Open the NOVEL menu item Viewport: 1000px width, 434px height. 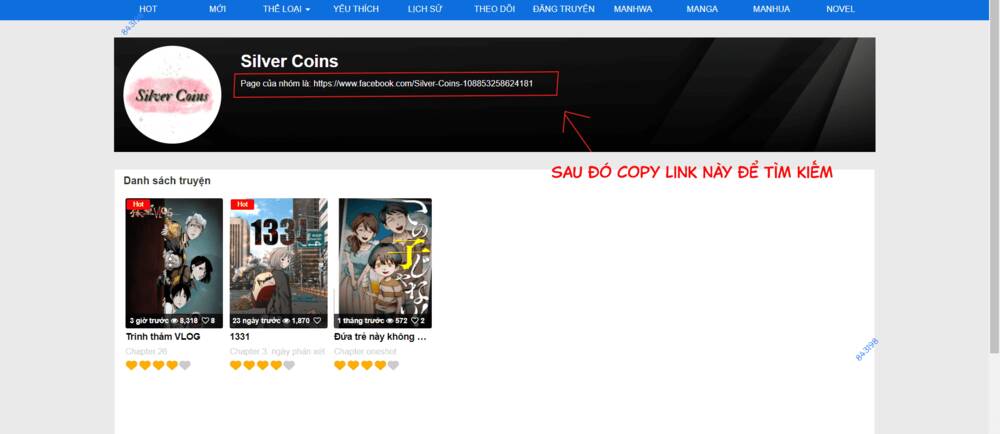(840, 9)
